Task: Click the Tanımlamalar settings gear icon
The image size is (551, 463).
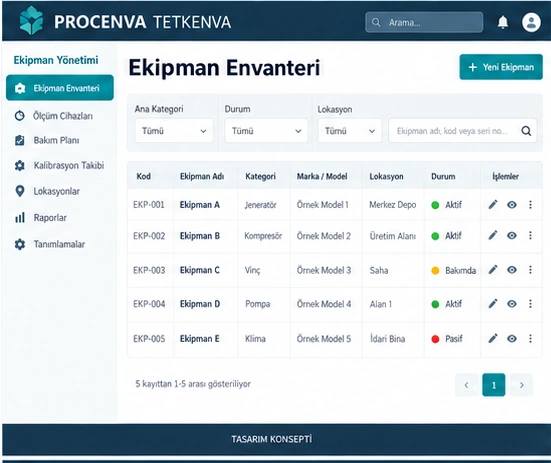Action: click(20, 244)
